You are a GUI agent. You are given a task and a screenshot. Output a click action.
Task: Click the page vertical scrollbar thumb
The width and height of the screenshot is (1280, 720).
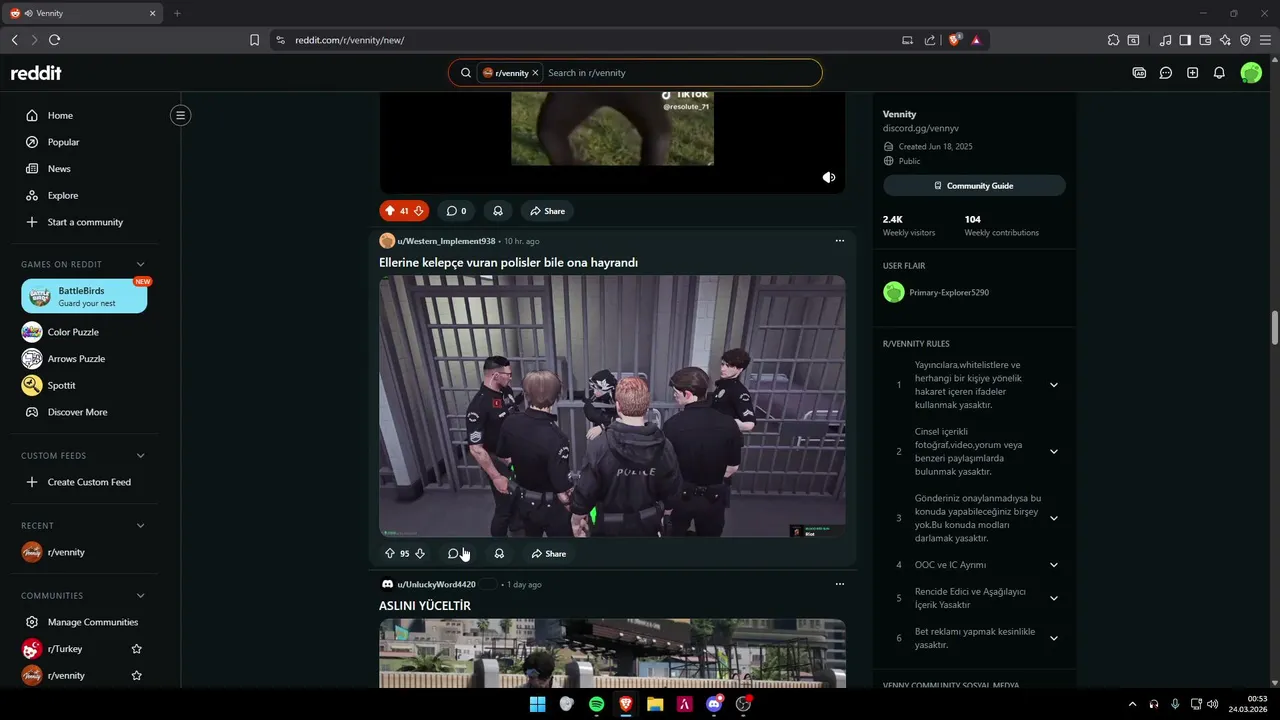[x=1275, y=328]
